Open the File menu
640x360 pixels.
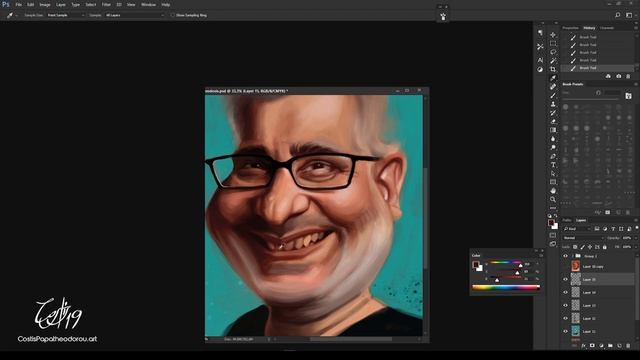click(x=18, y=4)
